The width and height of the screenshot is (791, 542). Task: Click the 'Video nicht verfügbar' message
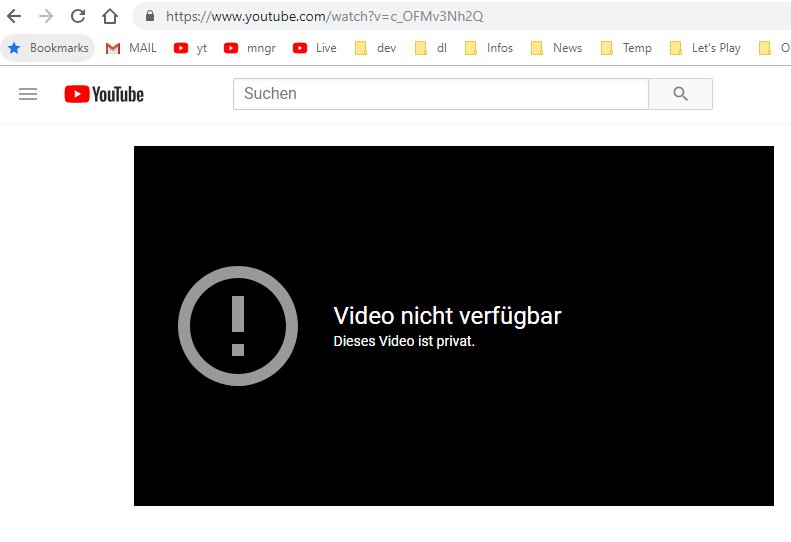(x=447, y=316)
